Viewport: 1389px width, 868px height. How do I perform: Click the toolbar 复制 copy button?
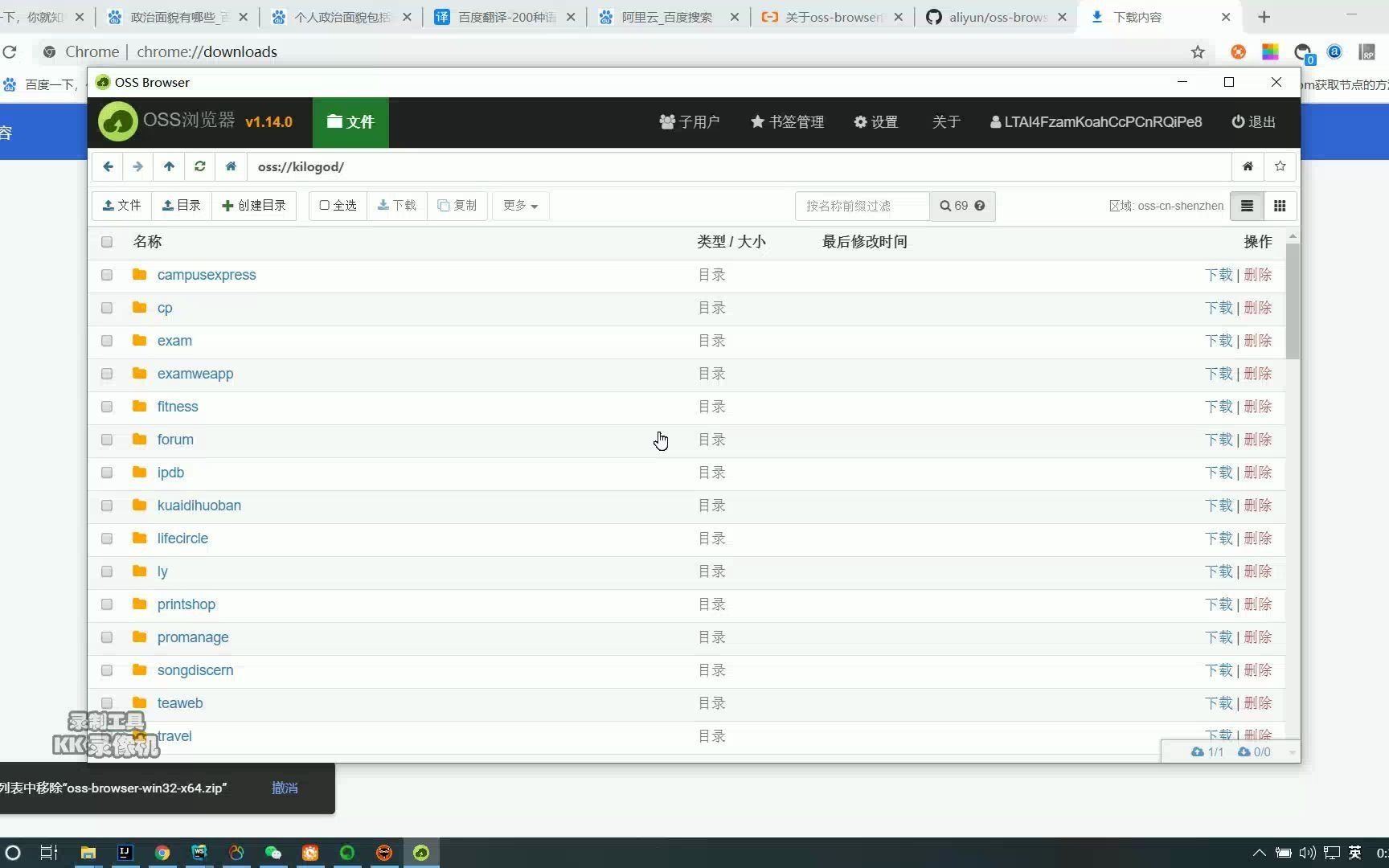[457, 206]
